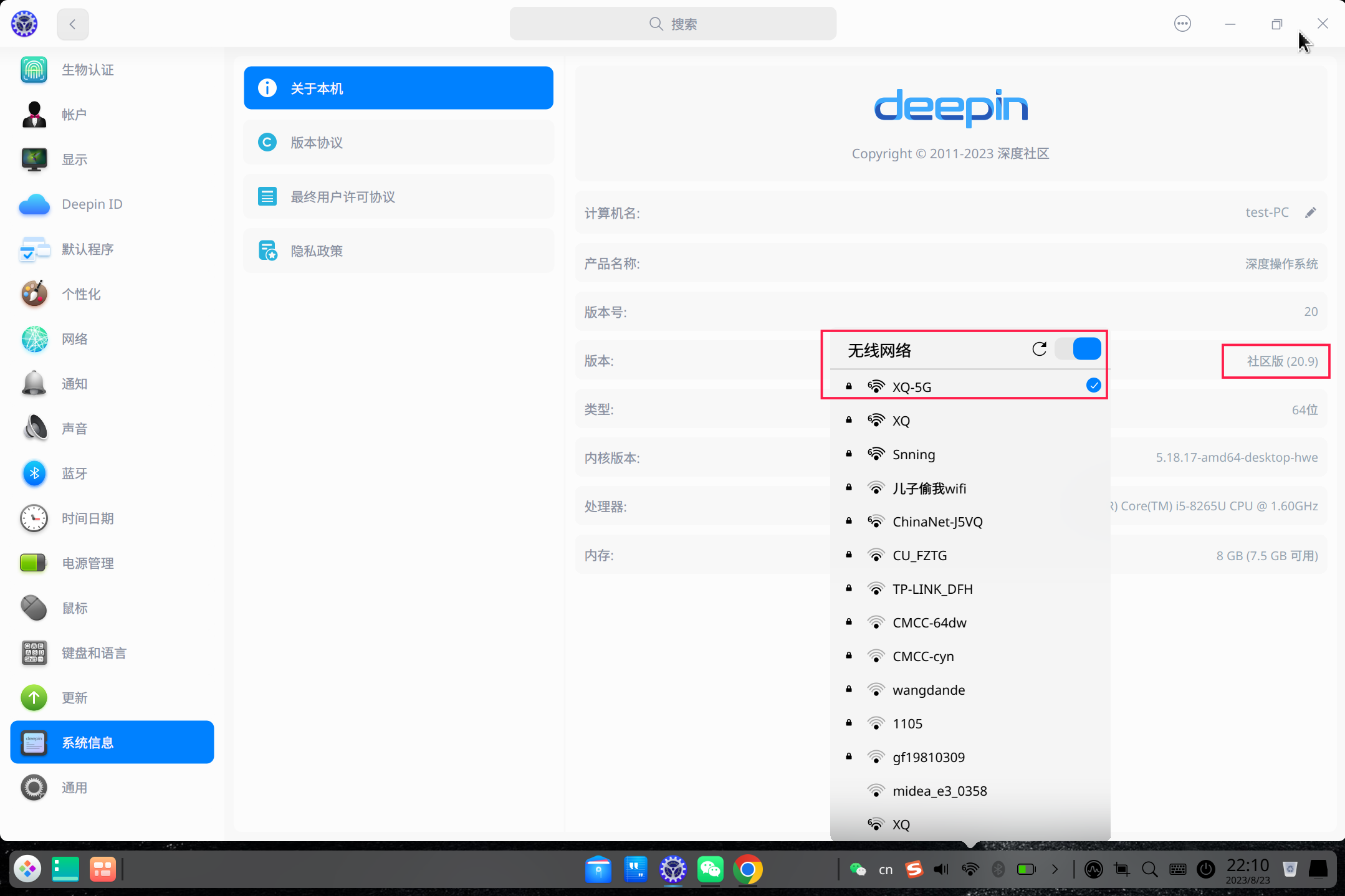Open 声音 sound settings in sidebar
This screenshot has height=896, width=1345.
[x=74, y=429]
